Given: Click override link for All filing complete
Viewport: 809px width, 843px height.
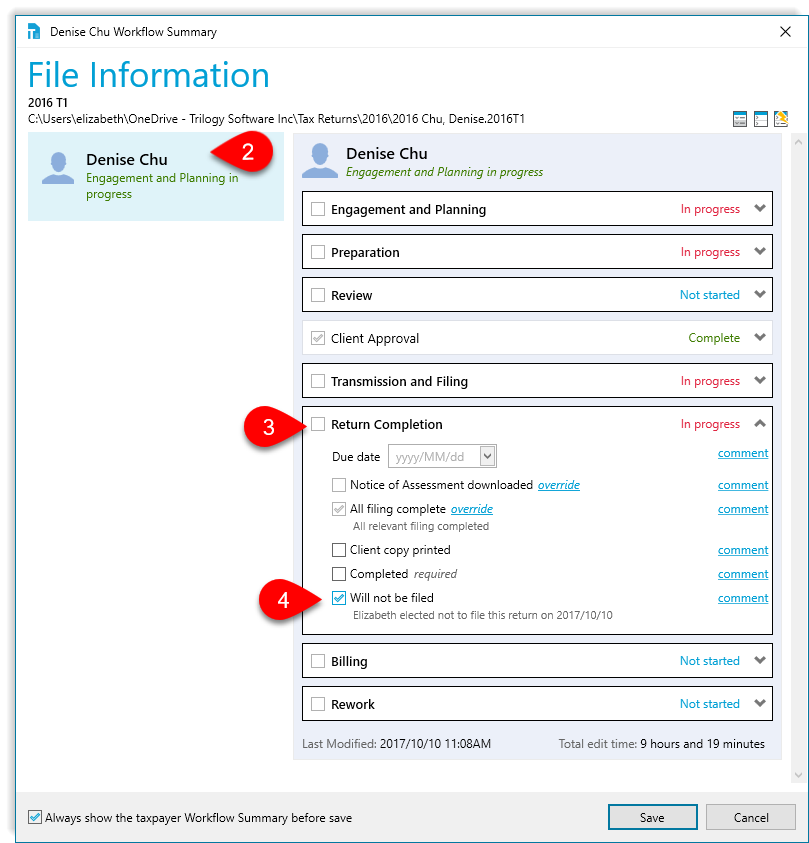Looking at the screenshot, I should (x=472, y=509).
